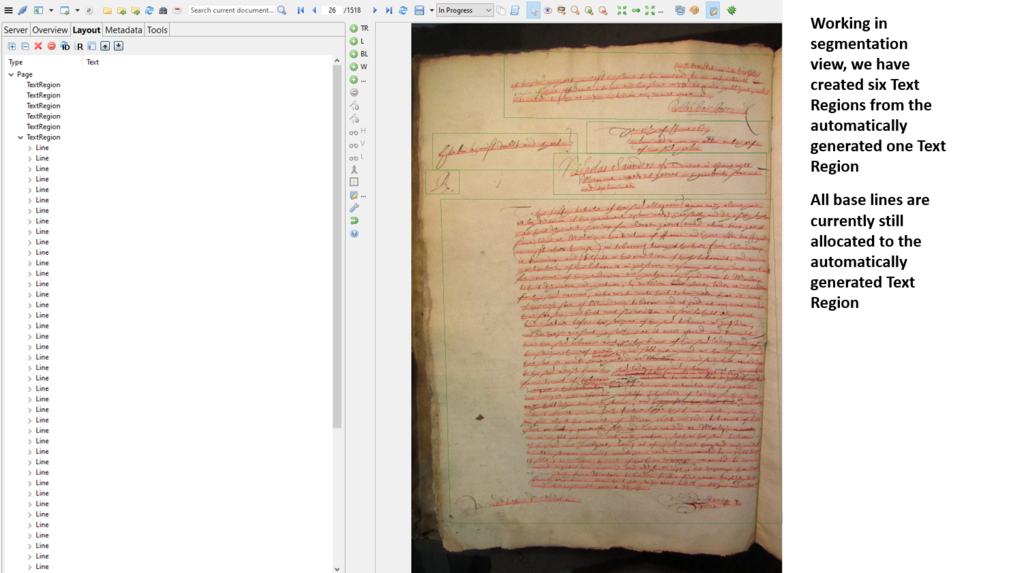Open the In Progress status dropdown
Viewport: 1024px width, 573px height.
tap(465, 11)
